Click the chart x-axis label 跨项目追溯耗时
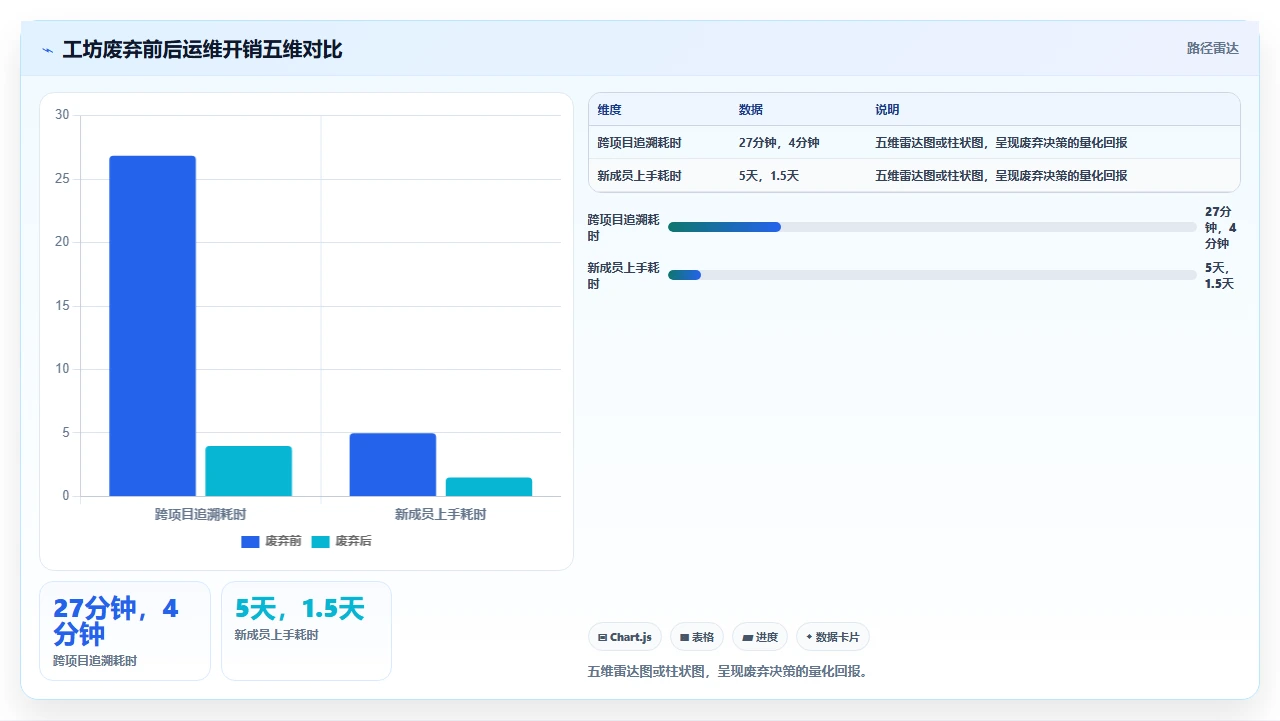Image resolution: width=1280 pixels, height=721 pixels. pyautogui.click(x=200, y=515)
